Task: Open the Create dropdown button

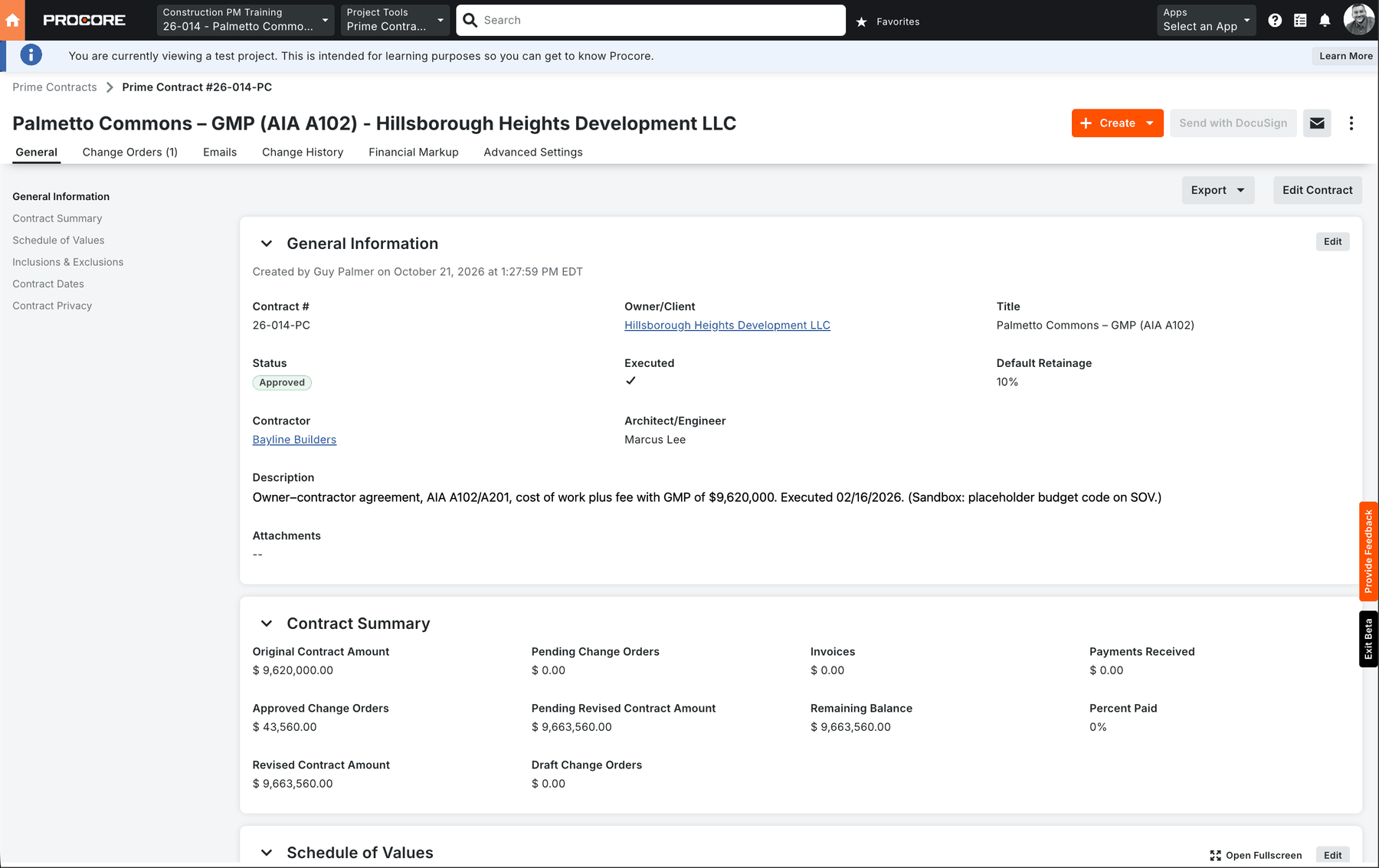Action: tap(1117, 123)
